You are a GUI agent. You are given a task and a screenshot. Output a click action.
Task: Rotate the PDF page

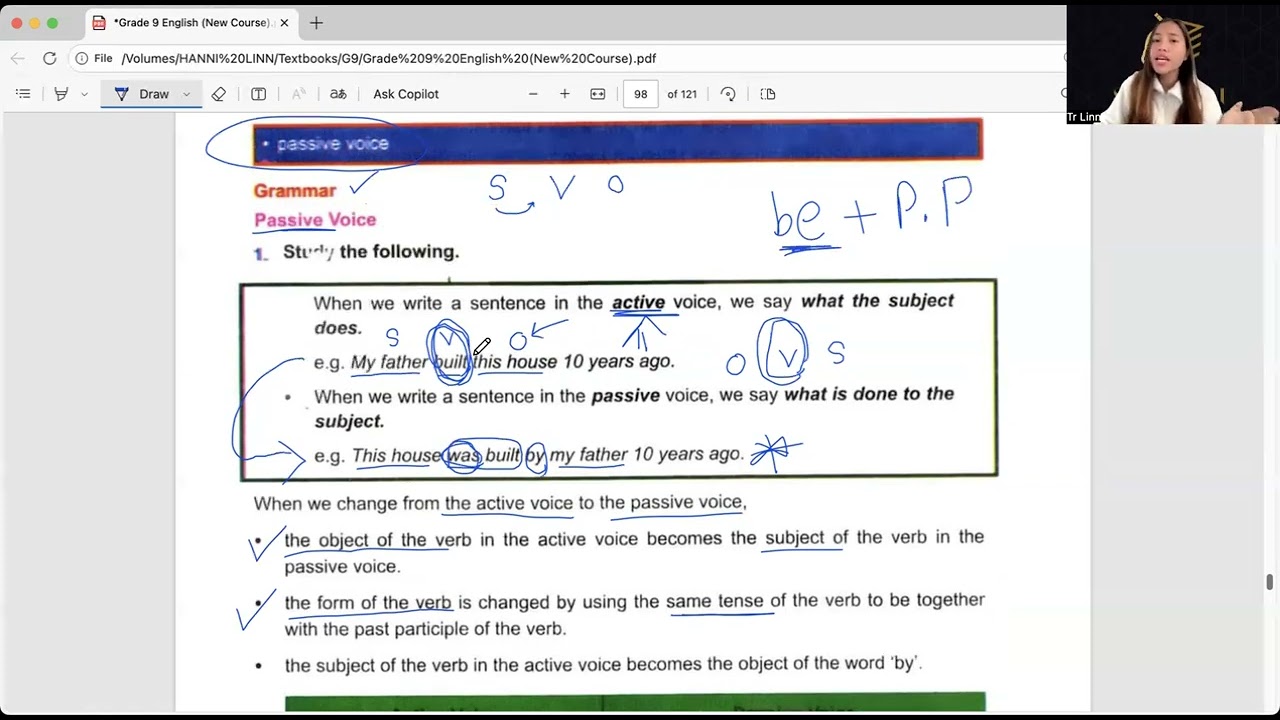[728, 94]
